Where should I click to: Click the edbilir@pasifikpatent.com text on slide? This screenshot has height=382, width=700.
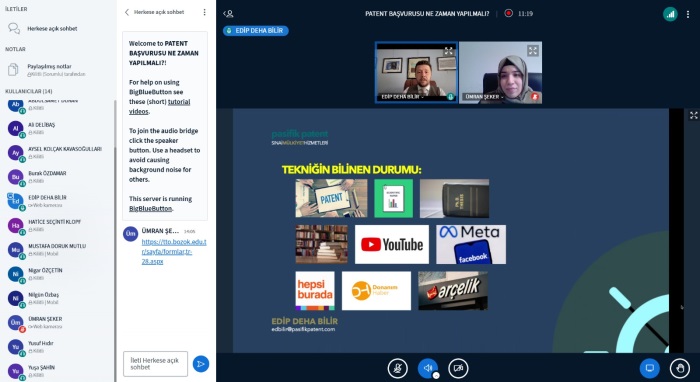[303, 329]
